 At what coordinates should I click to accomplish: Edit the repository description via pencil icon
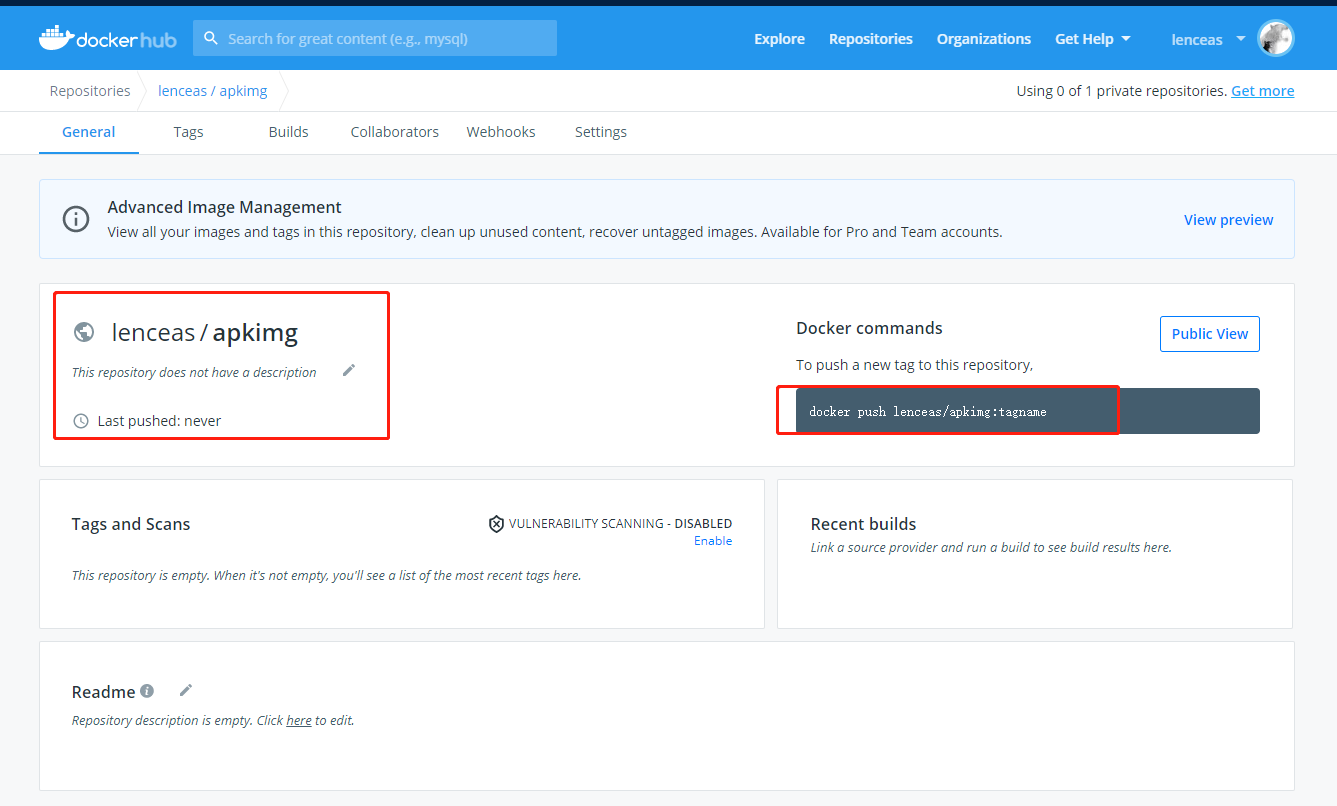click(349, 370)
